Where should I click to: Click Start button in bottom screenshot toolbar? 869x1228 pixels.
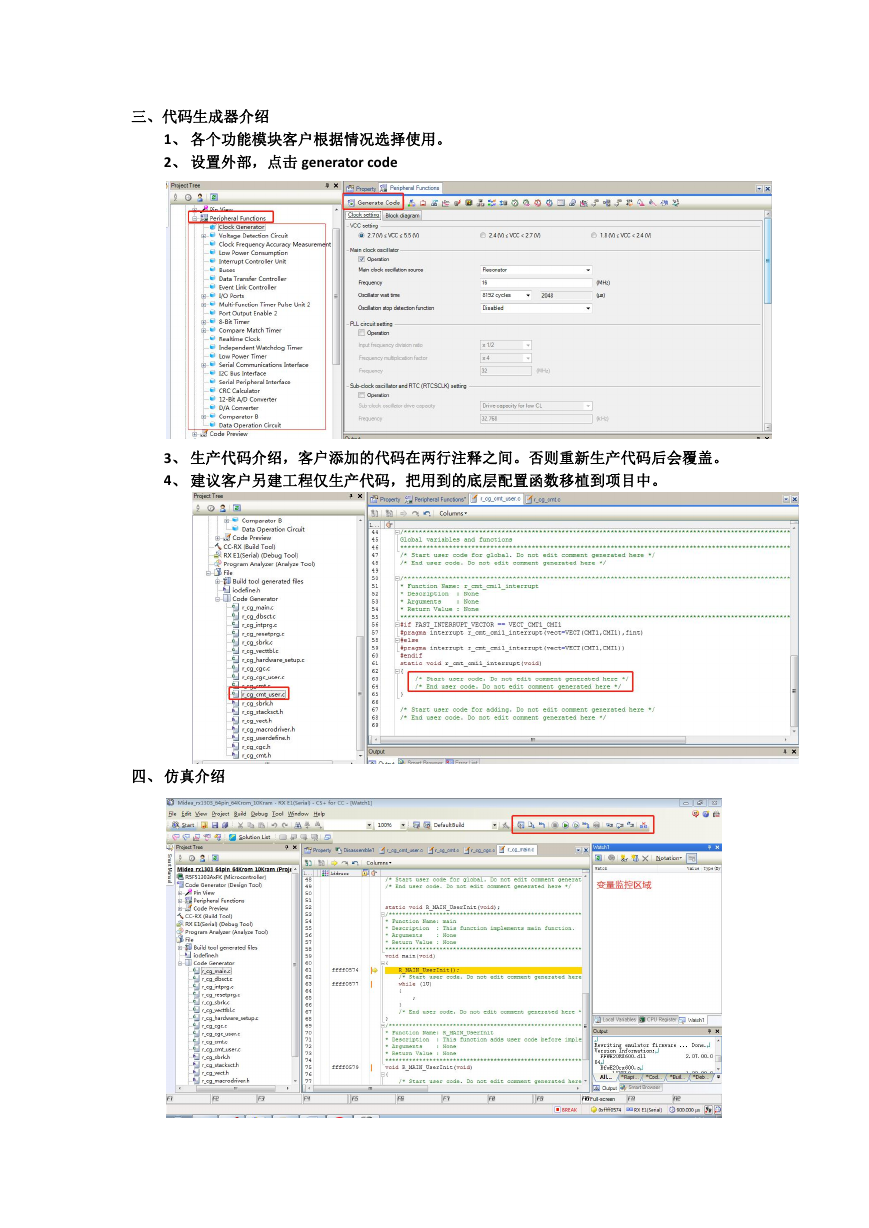pyautogui.click(x=183, y=825)
